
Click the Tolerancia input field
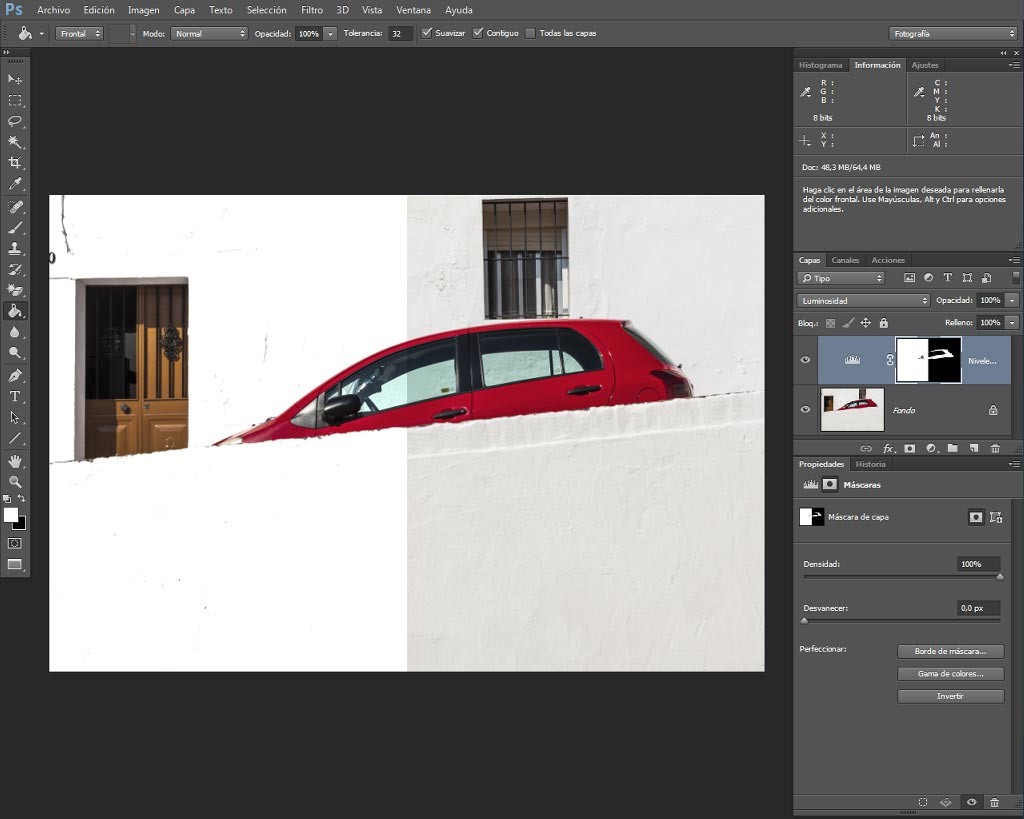[400, 33]
